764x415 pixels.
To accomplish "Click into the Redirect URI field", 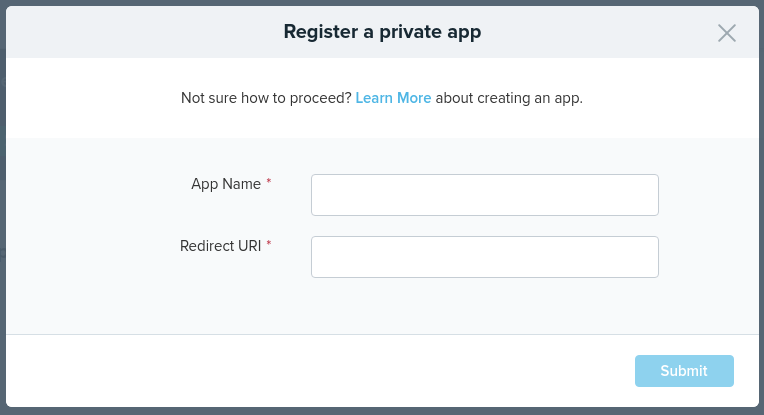I will [484, 257].
